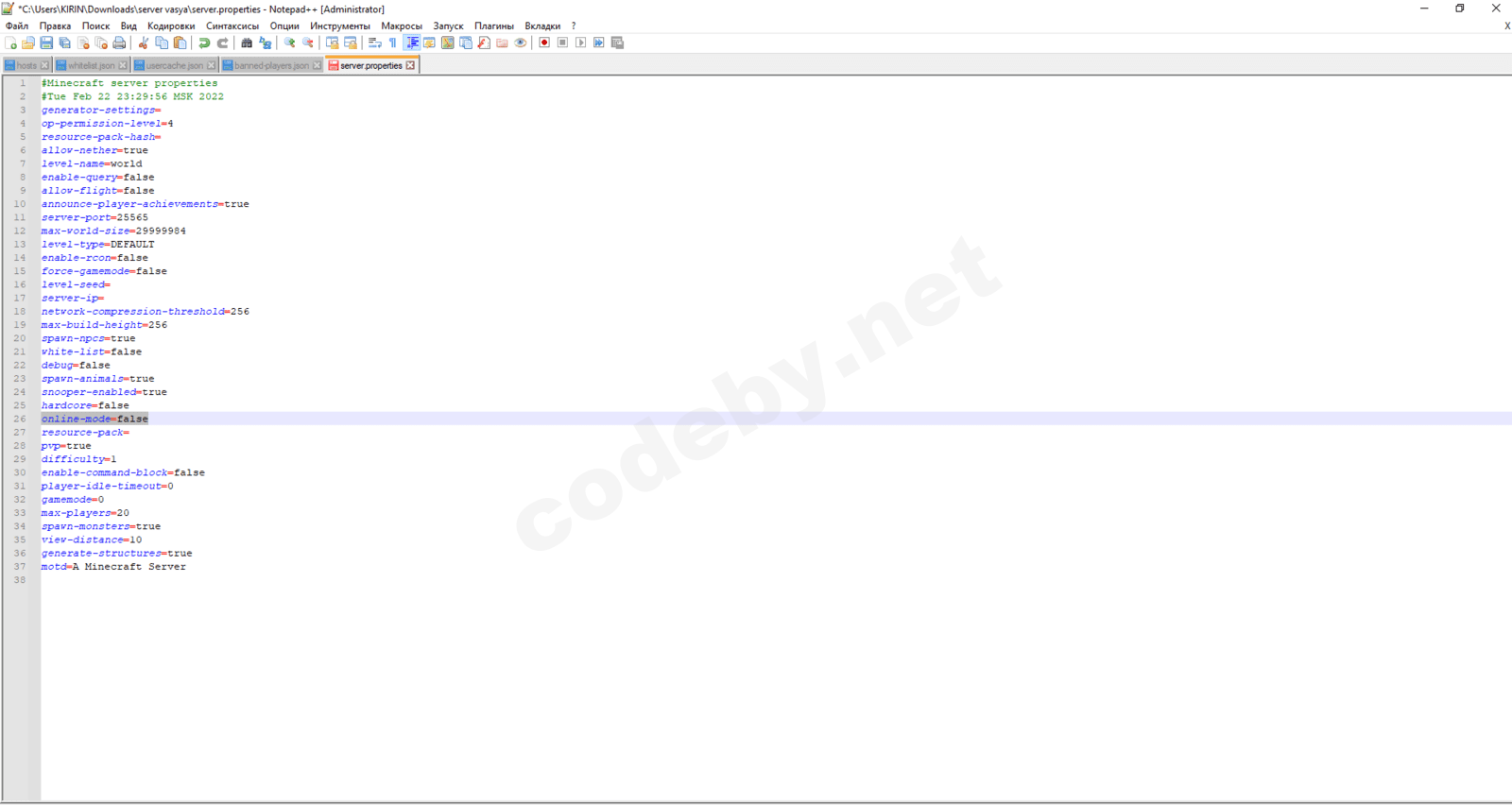Open the Вид menu

(x=129, y=26)
